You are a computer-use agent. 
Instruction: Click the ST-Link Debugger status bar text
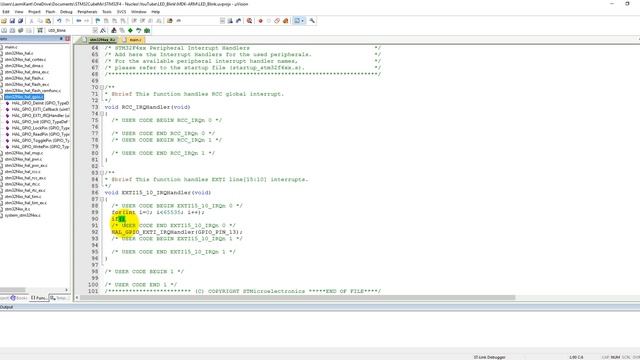tap(489, 357)
